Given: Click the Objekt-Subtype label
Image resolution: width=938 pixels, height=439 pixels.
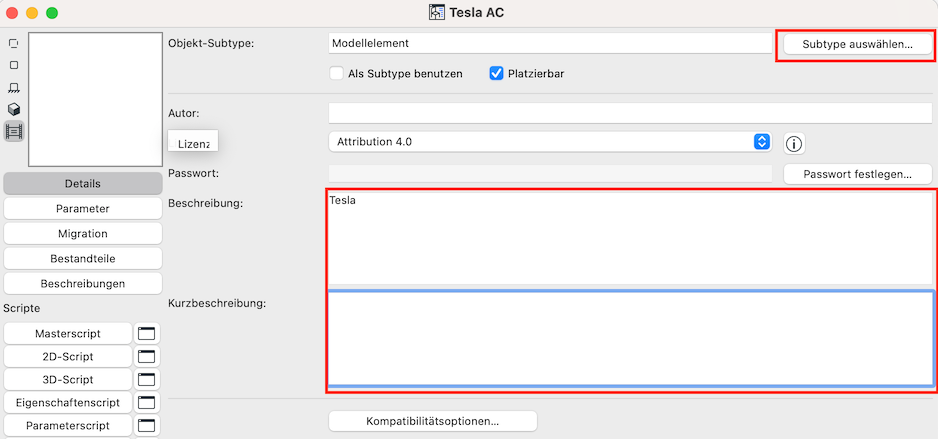Looking at the screenshot, I should tap(212, 43).
